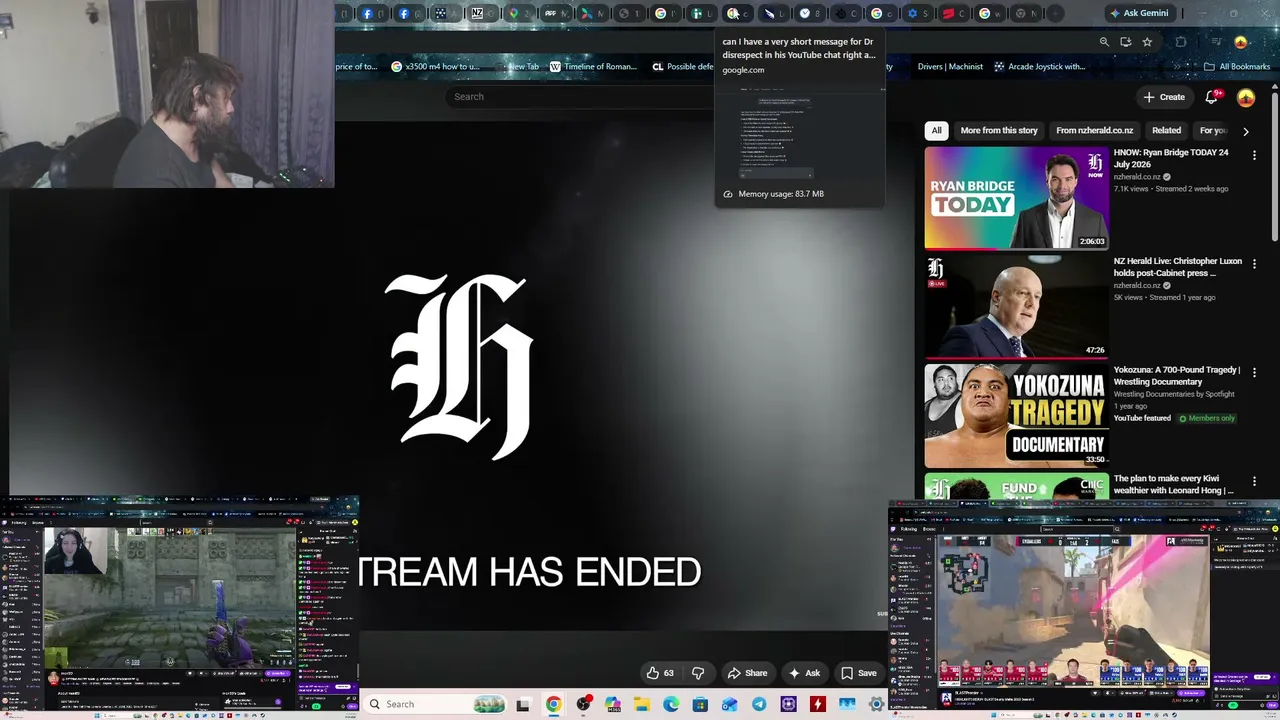1280x720 pixels.
Task: Open the Chrome profile avatar
Action: (1241, 42)
